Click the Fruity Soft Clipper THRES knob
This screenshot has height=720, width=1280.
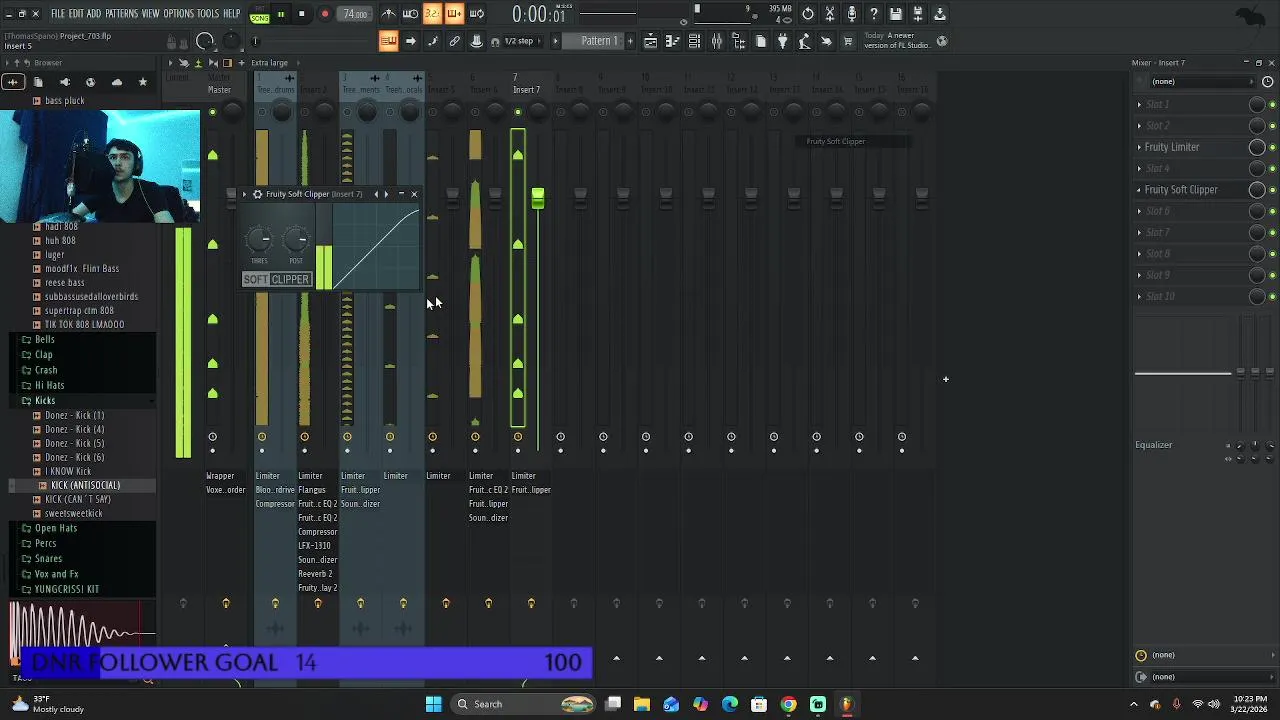click(x=259, y=239)
